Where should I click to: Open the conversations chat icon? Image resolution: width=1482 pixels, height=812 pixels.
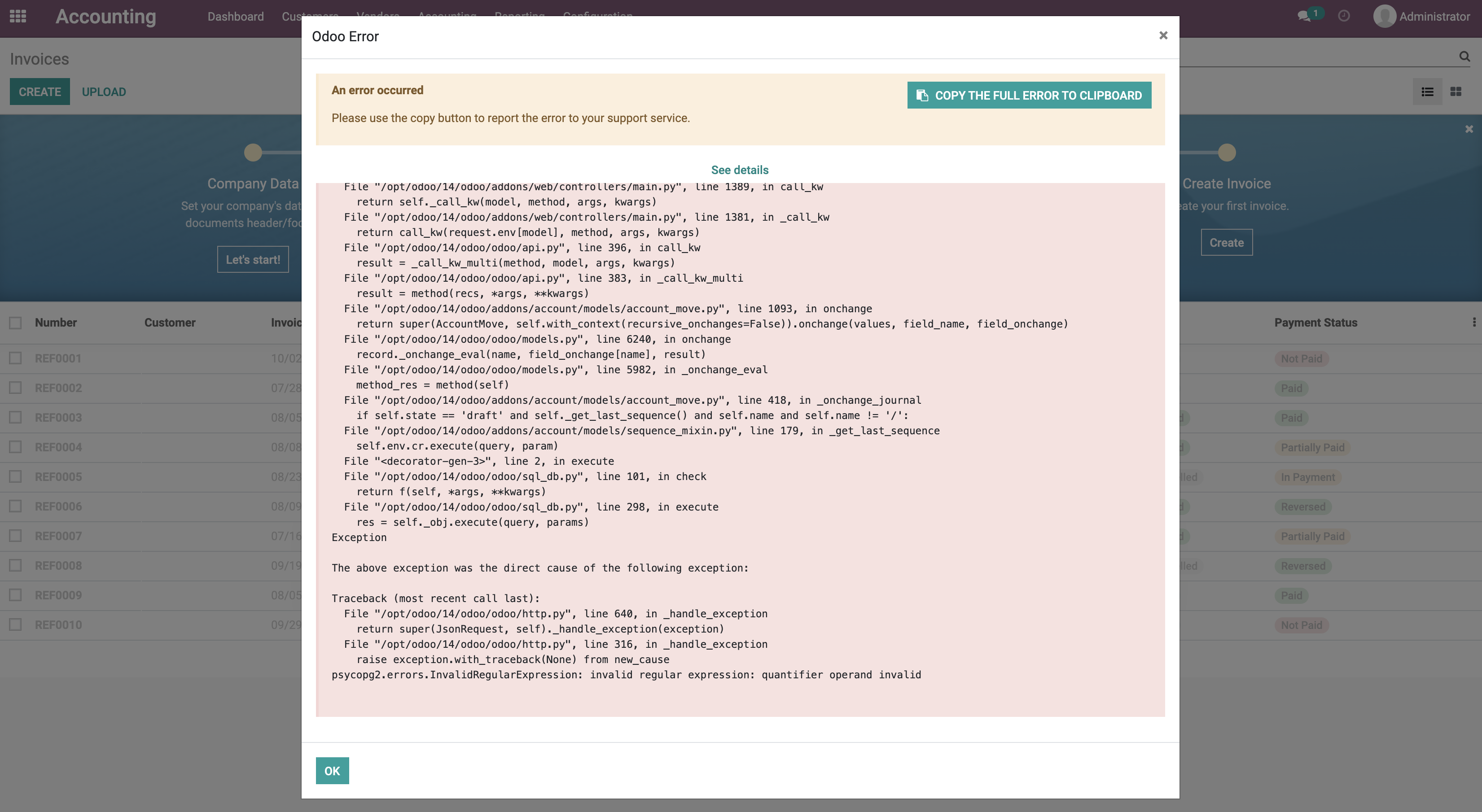click(x=1304, y=16)
